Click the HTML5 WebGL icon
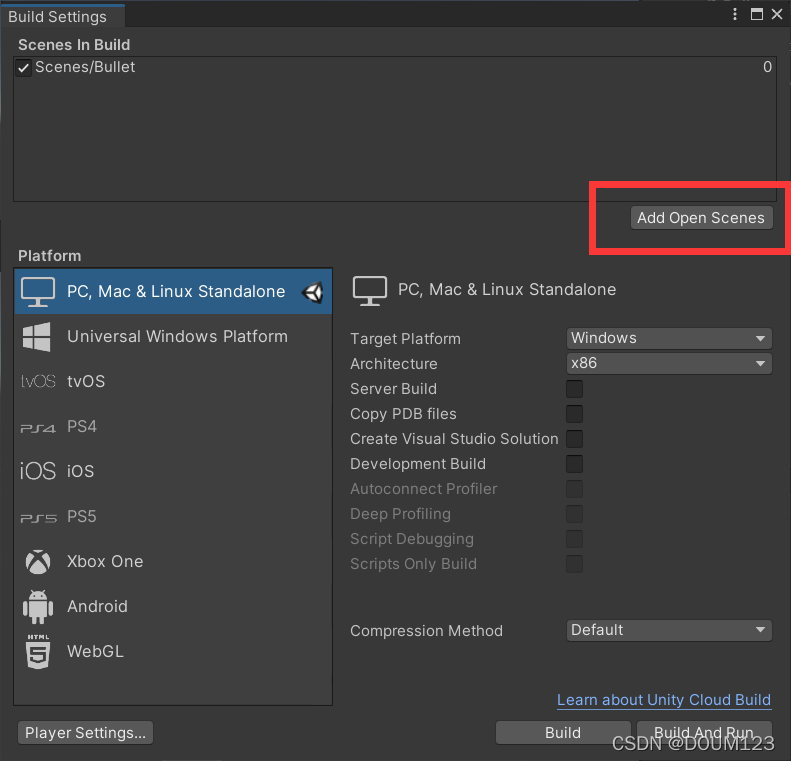This screenshot has height=761, width=791. pos(38,652)
